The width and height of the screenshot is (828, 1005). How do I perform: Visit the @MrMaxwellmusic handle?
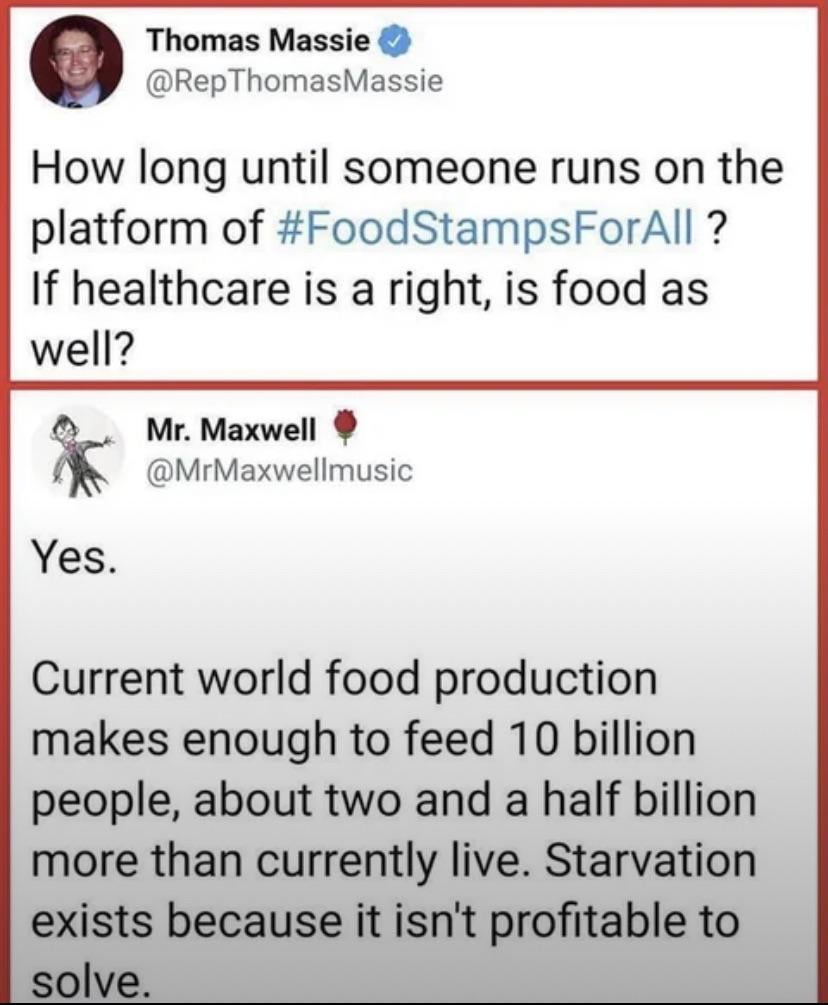(x=279, y=469)
